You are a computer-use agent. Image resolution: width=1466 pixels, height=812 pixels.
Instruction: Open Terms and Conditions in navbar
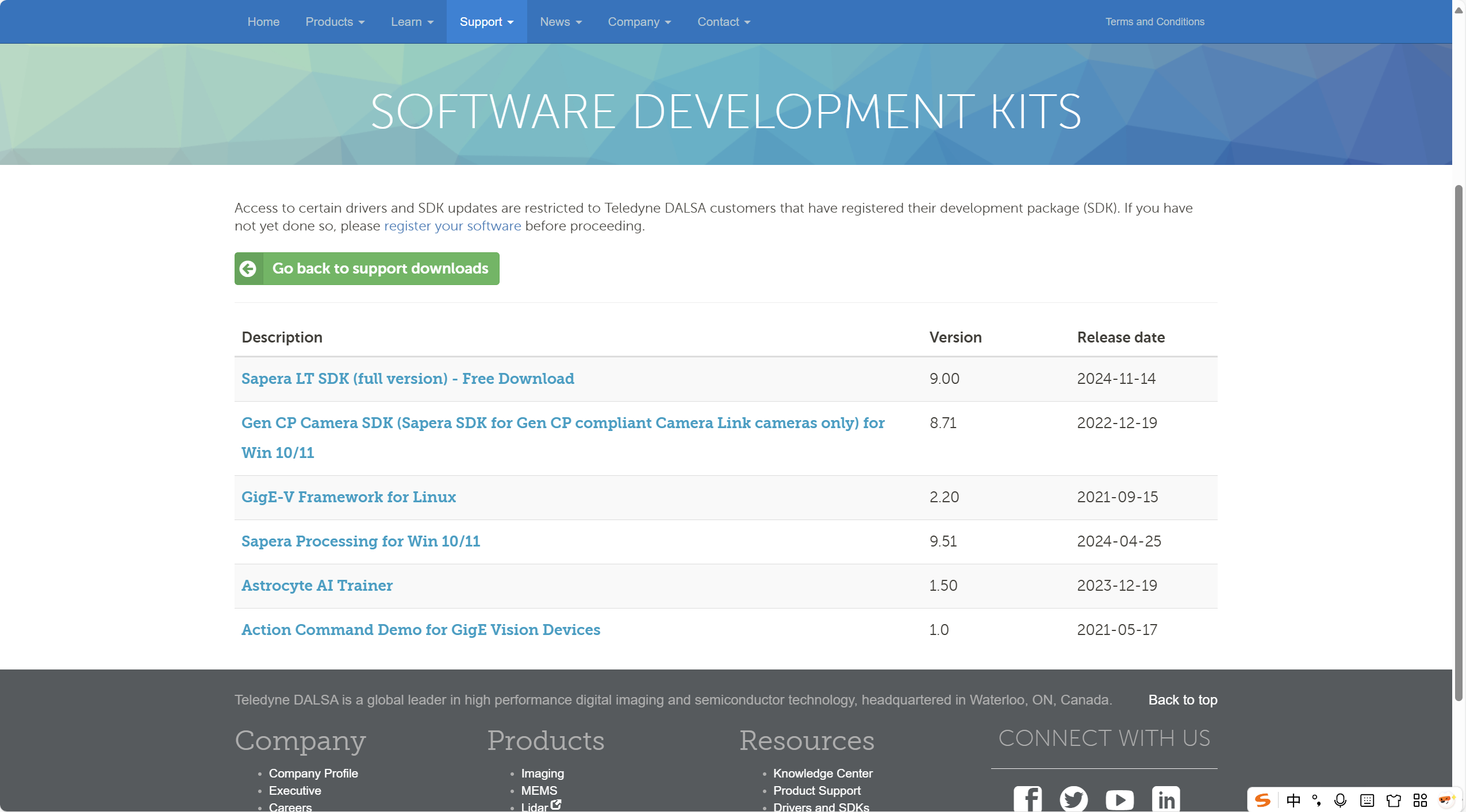pyautogui.click(x=1154, y=22)
